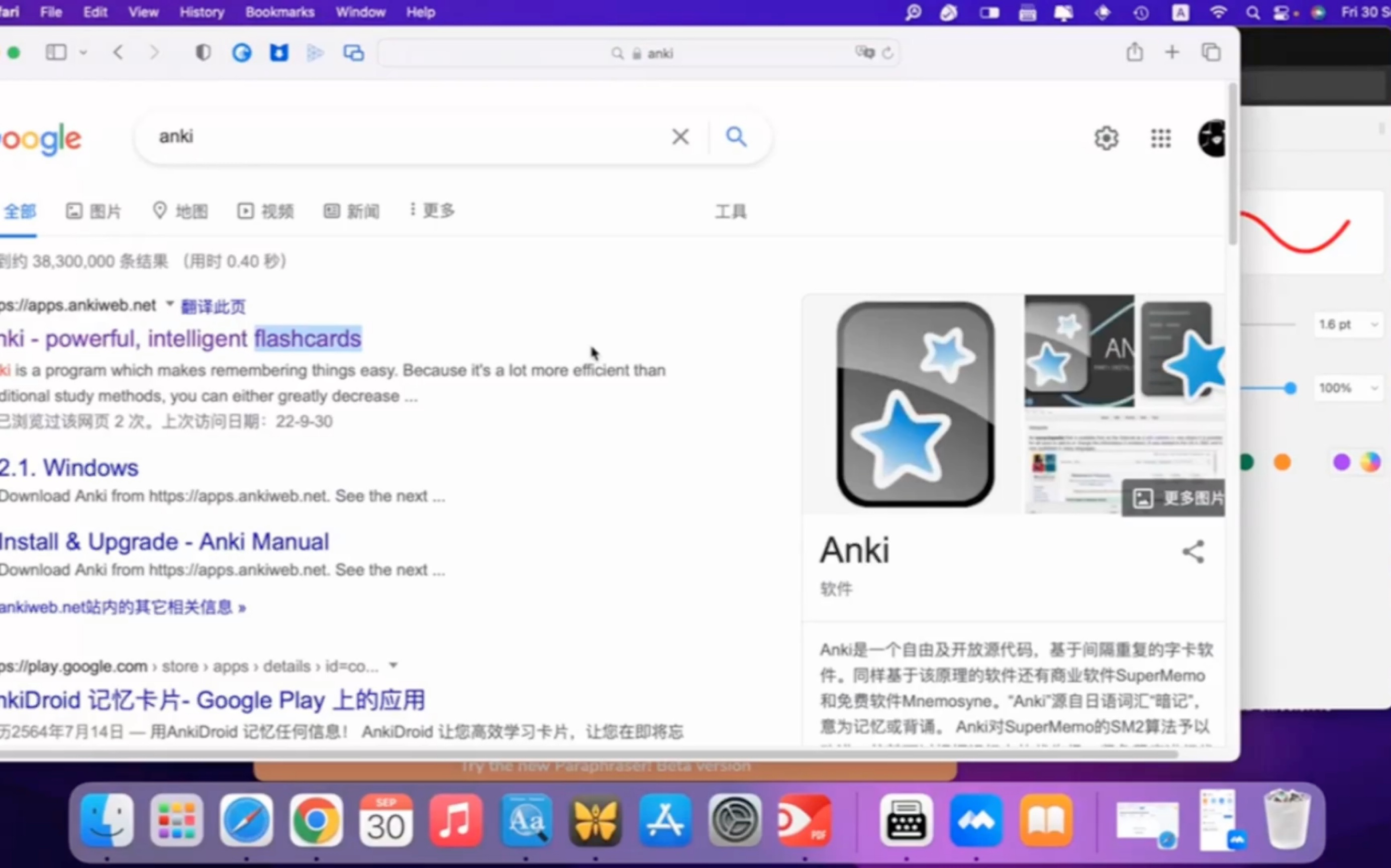
Task: Pick the orange color swatch
Action: (1282, 462)
